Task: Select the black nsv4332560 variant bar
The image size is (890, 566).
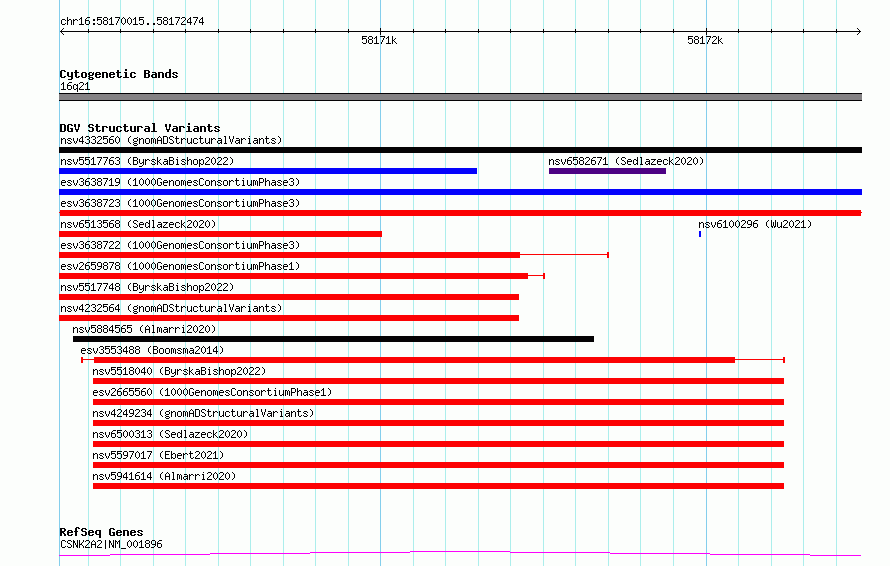Action: (460, 150)
